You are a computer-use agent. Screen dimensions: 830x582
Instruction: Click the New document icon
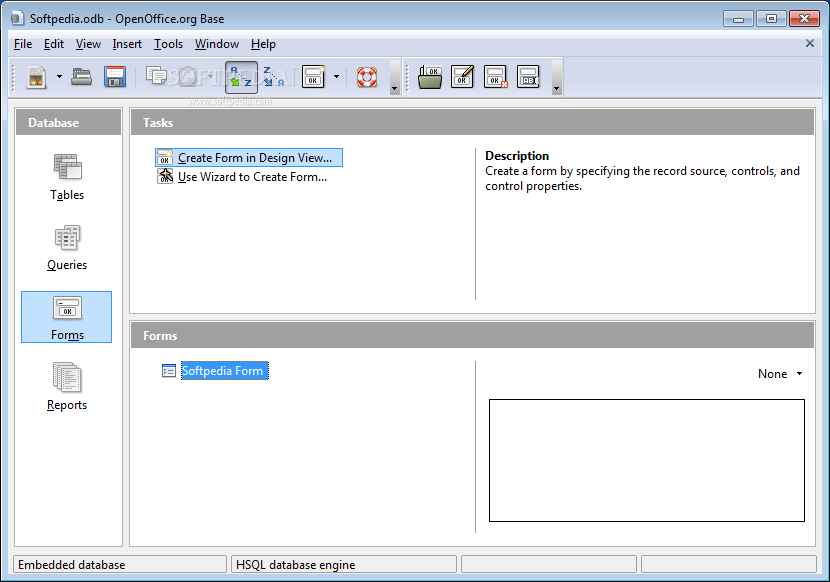point(37,77)
